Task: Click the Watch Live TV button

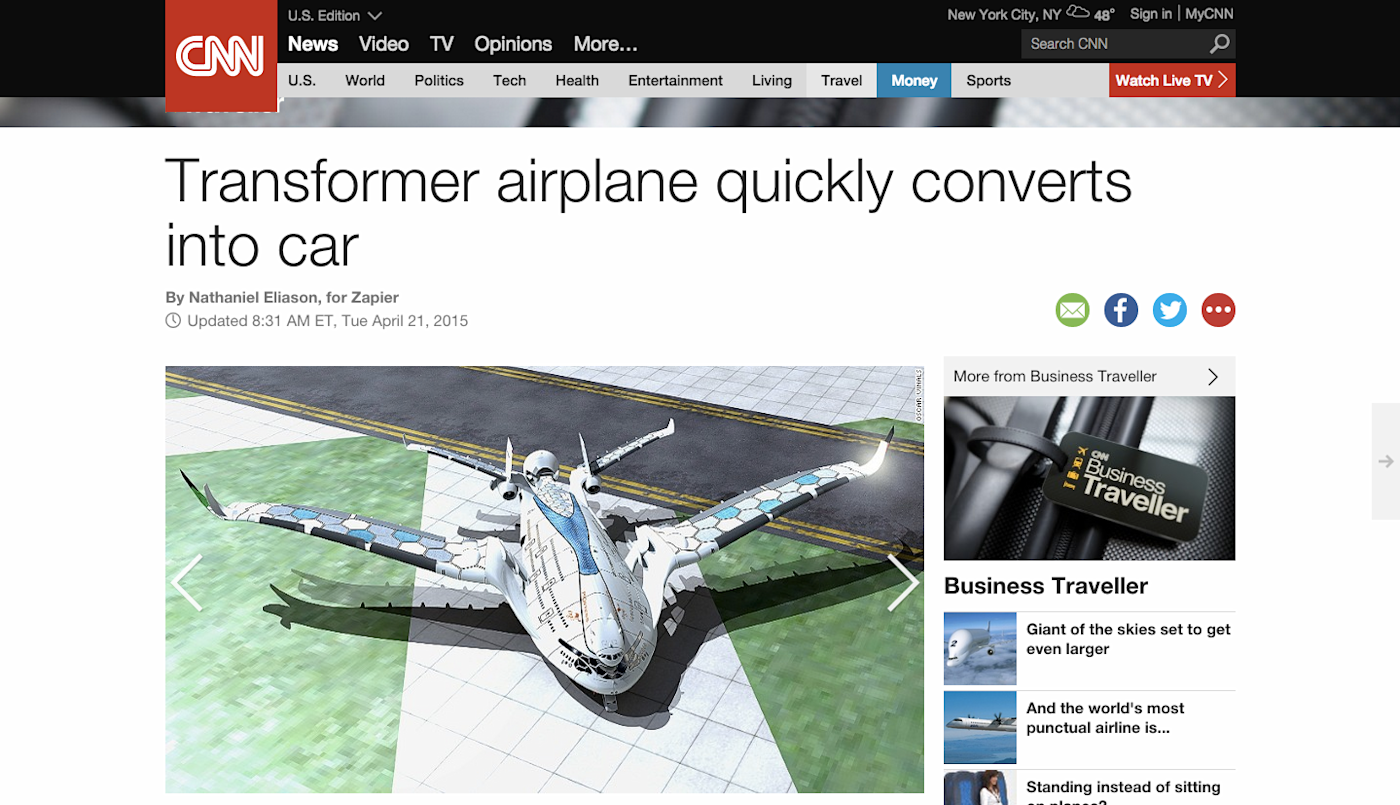Action: 1172,81
